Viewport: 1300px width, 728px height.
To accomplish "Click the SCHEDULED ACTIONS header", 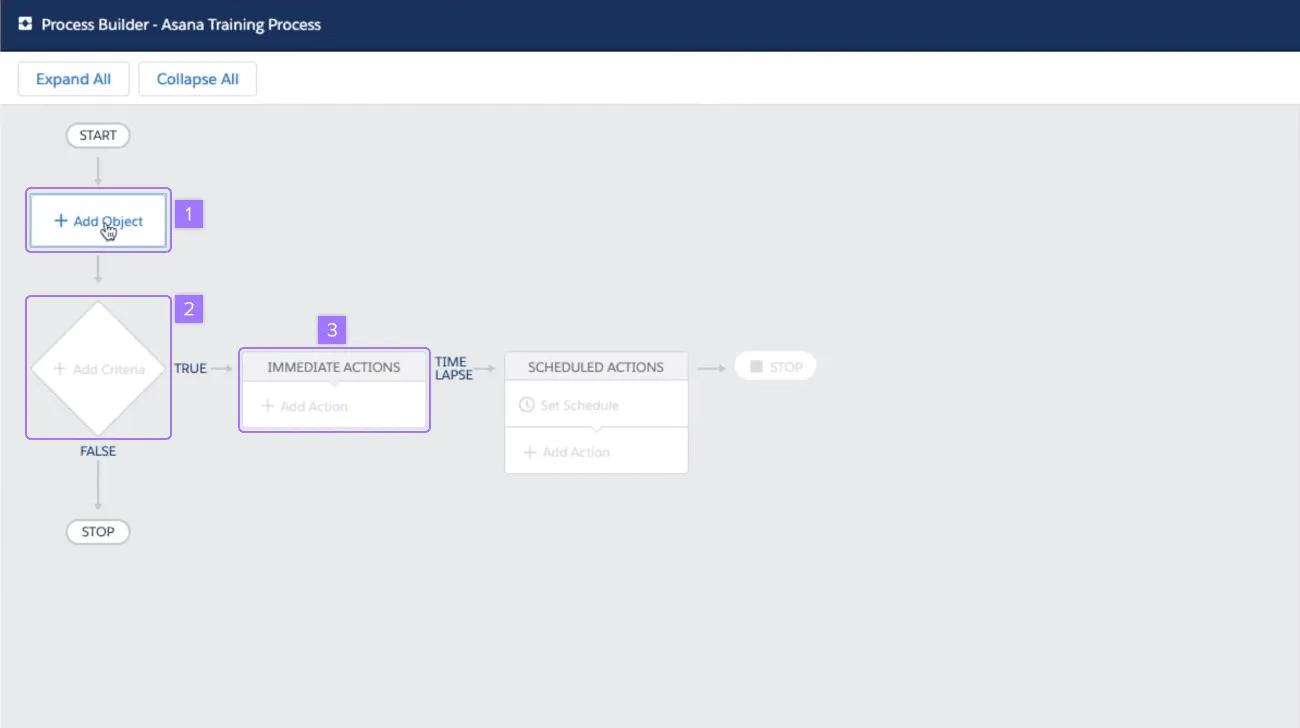I will click(596, 366).
